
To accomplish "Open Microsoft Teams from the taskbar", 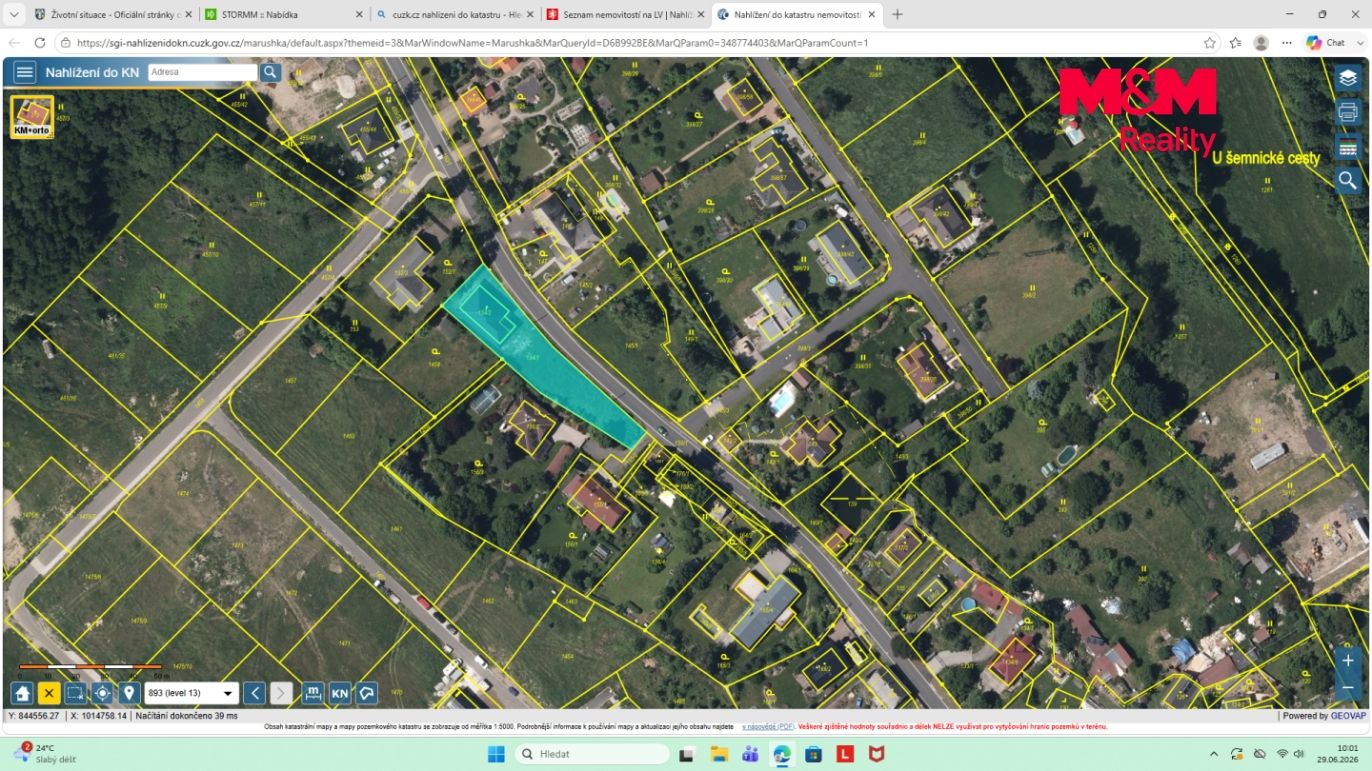I will [x=750, y=753].
